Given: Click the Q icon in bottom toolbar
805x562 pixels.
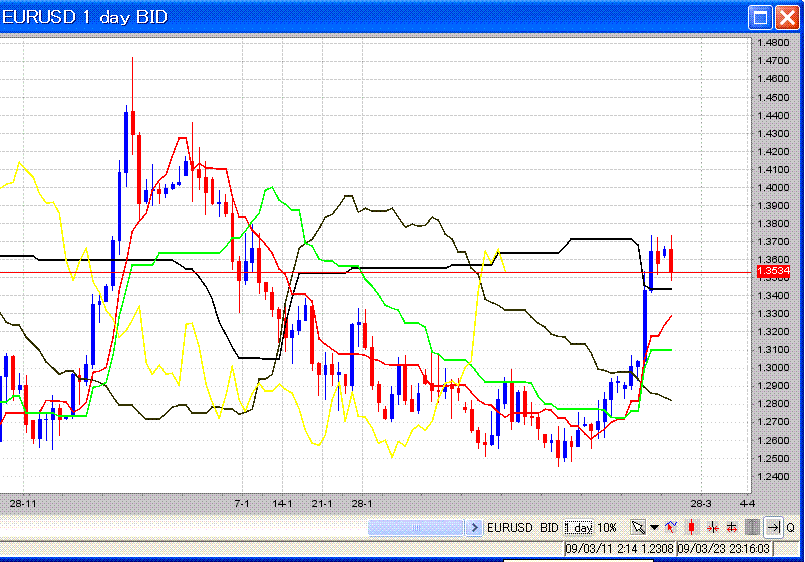Looking at the screenshot, I should (790, 527).
